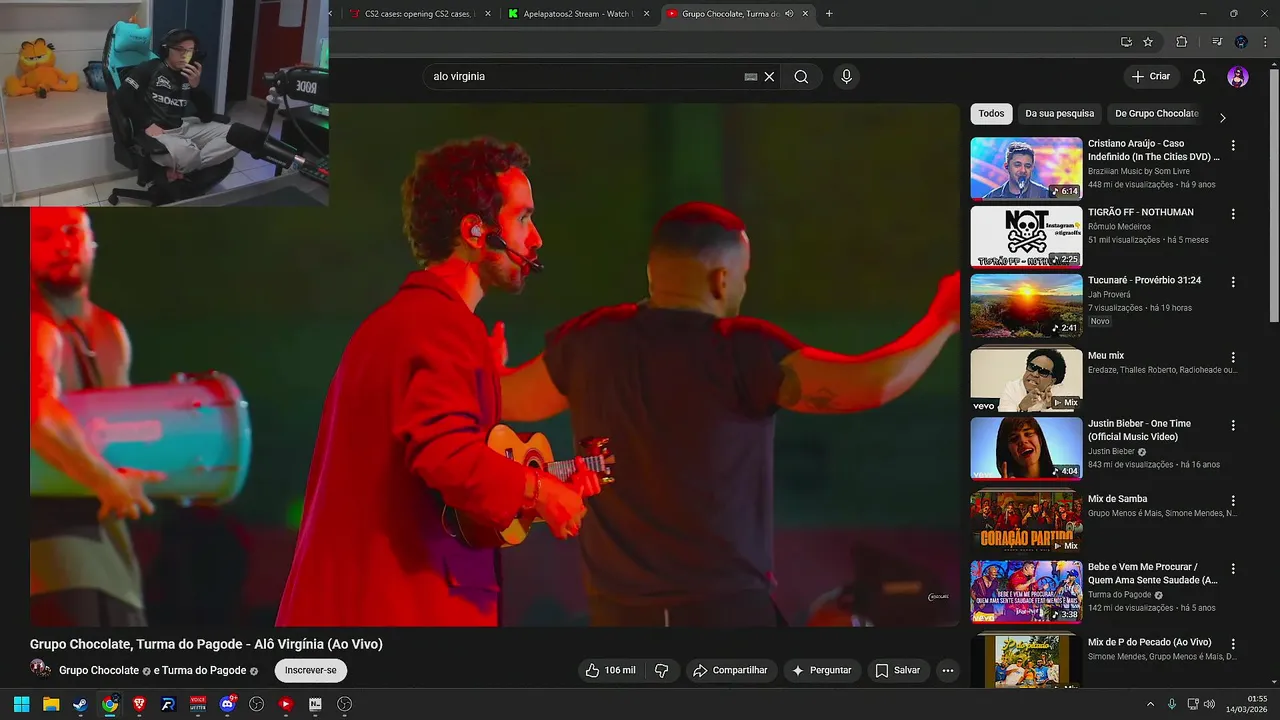Click the Criar create button
The width and height of the screenshot is (1280, 720).
(x=1150, y=77)
